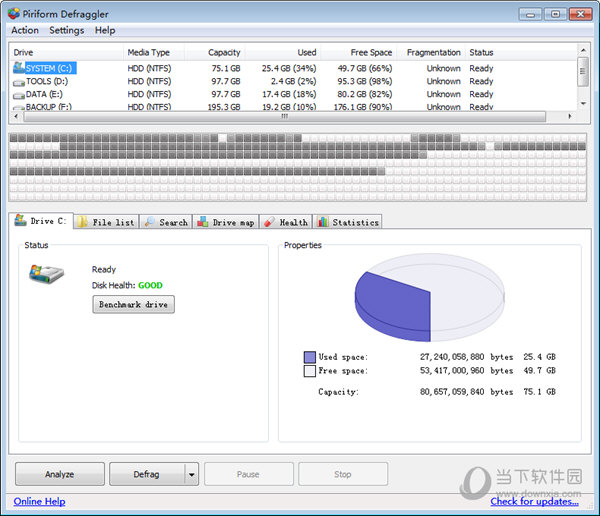Click the Free space white color swatch

(310, 371)
